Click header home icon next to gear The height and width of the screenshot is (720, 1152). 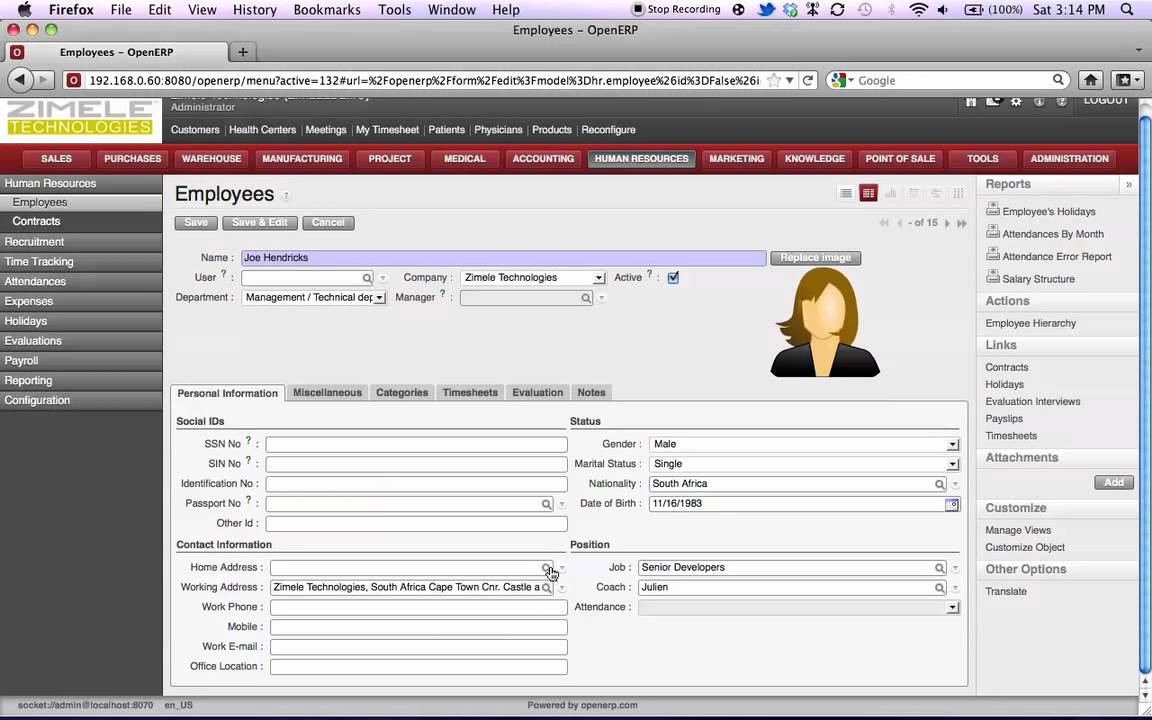click(x=971, y=101)
